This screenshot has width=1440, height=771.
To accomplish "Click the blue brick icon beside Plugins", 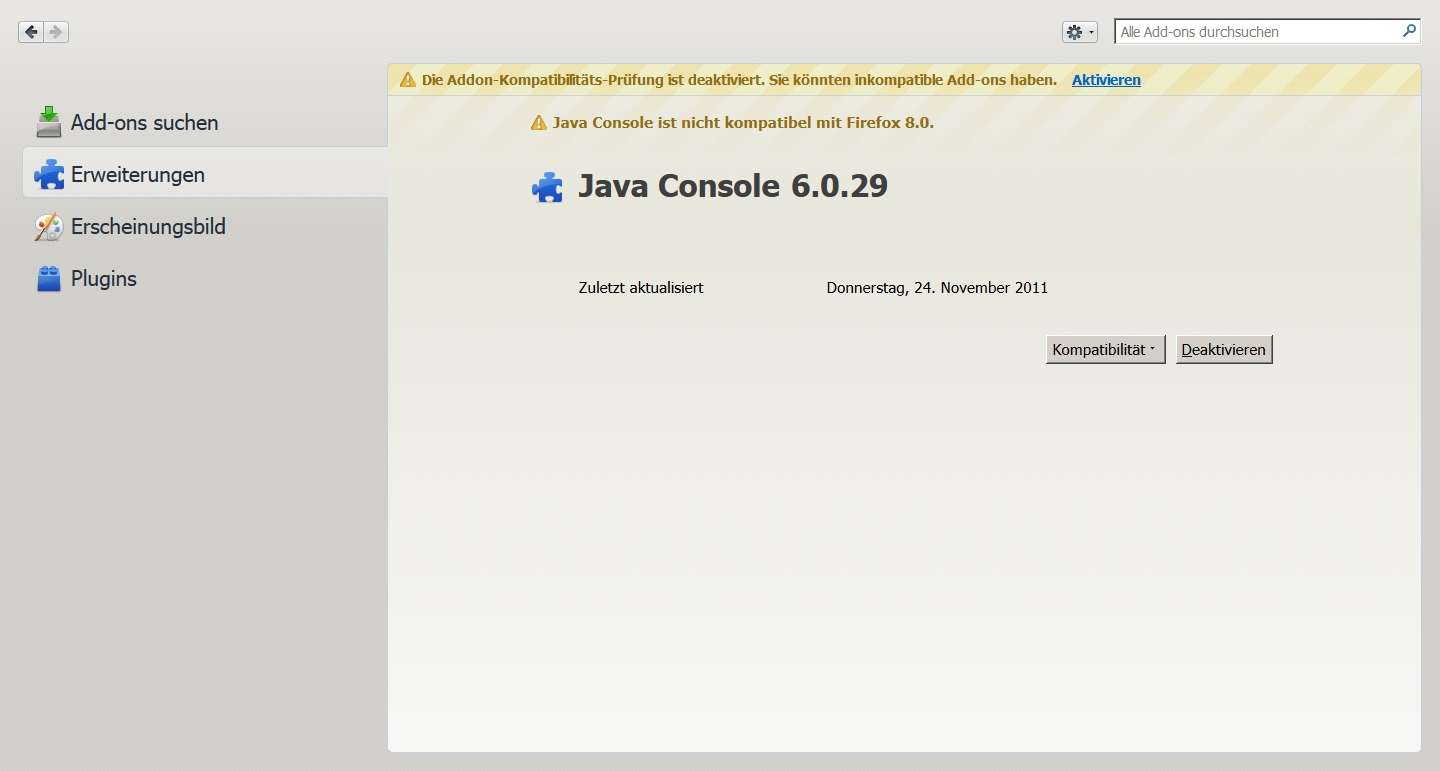I will click(x=49, y=279).
